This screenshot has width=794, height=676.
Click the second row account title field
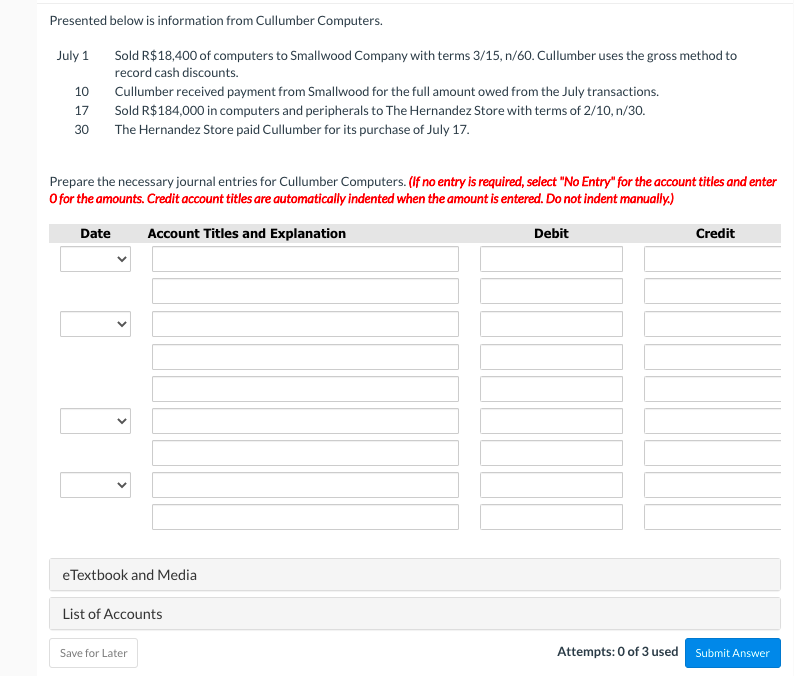[x=305, y=291]
